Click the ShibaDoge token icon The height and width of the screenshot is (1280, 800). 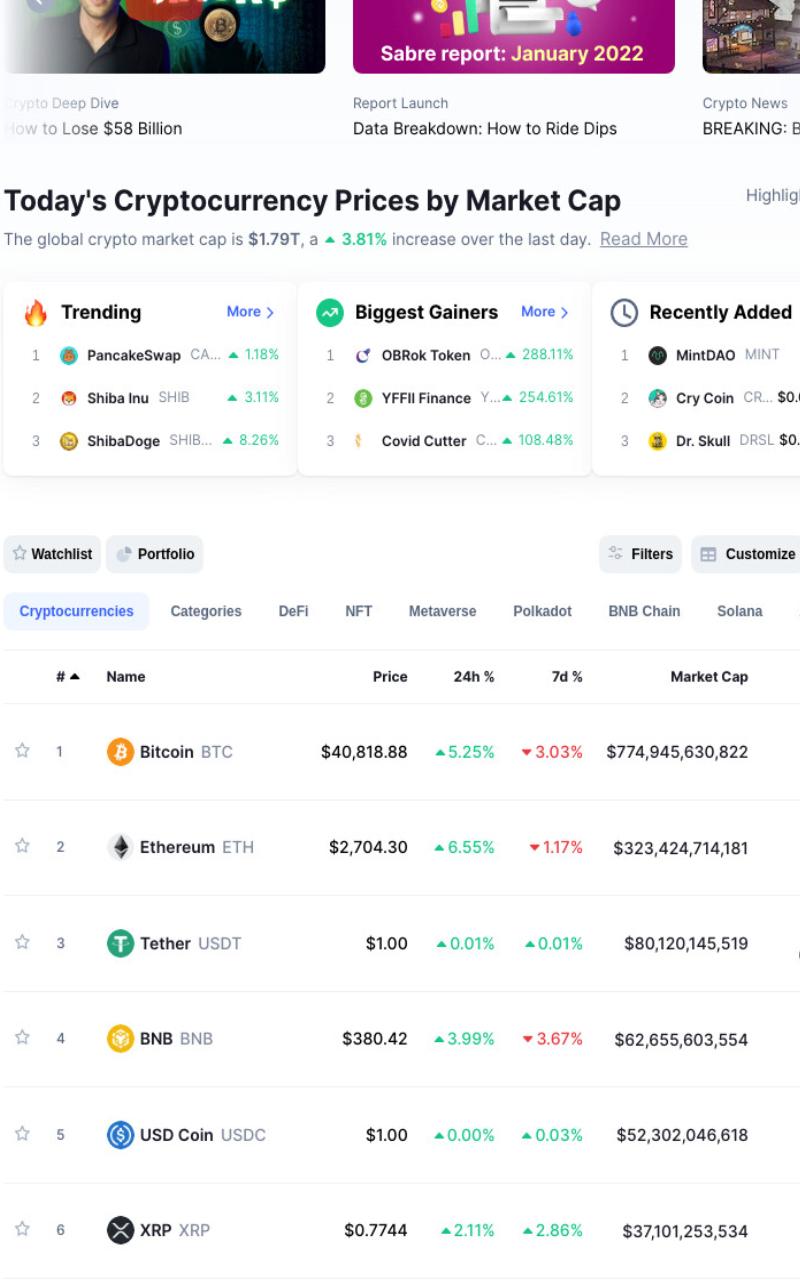[x=69, y=441]
